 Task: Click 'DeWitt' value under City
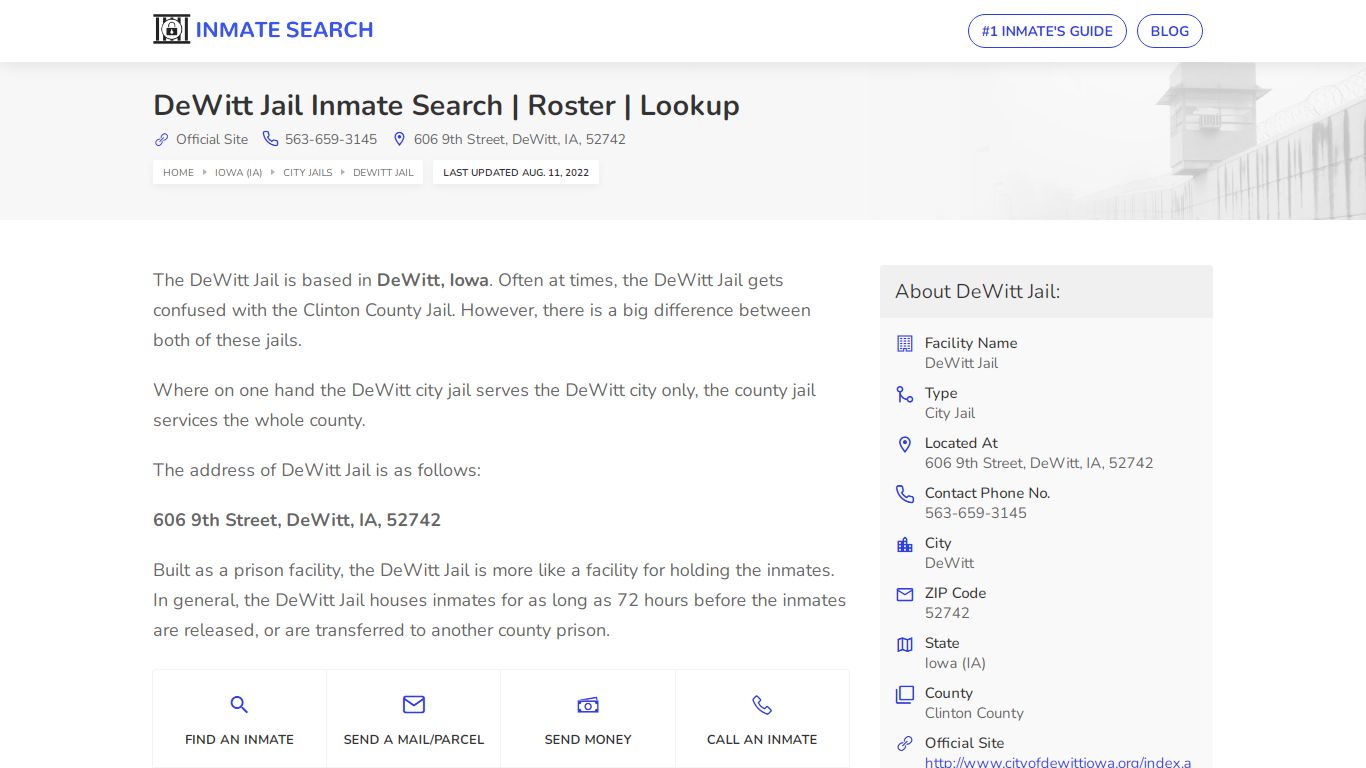(x=949, y=563)
